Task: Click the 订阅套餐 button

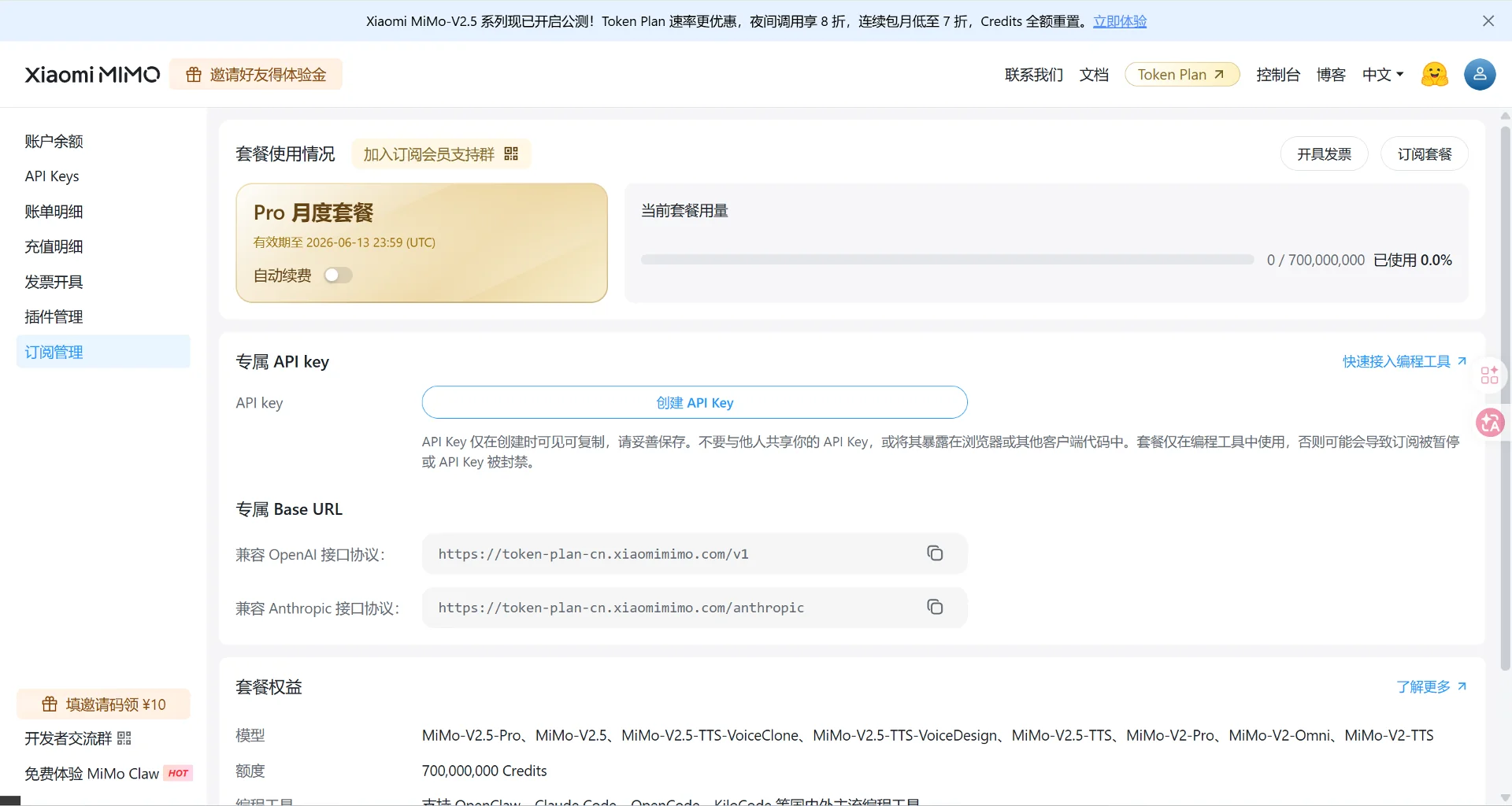Action: [1425, 154]
